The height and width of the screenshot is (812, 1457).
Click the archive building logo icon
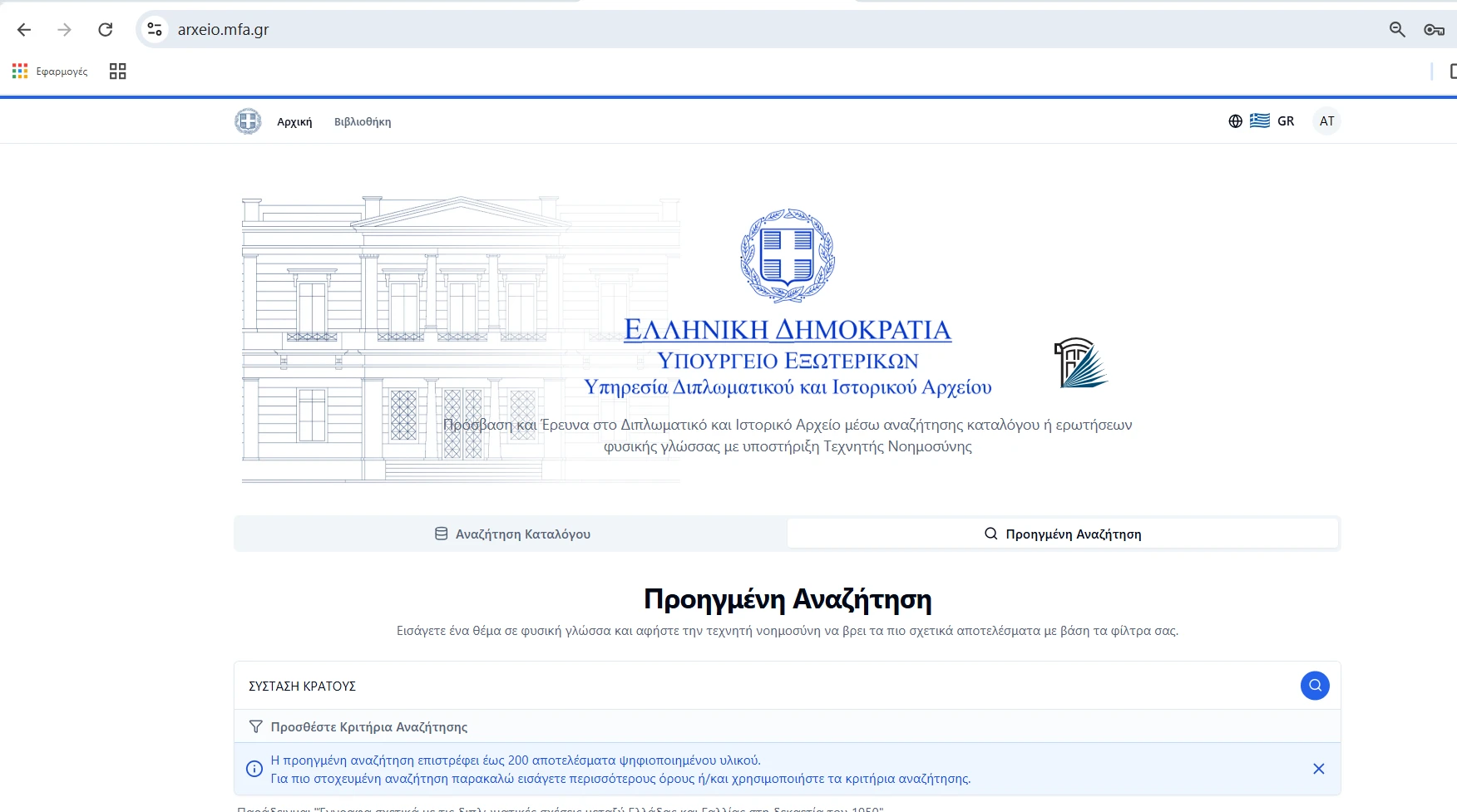[1080, 363]
